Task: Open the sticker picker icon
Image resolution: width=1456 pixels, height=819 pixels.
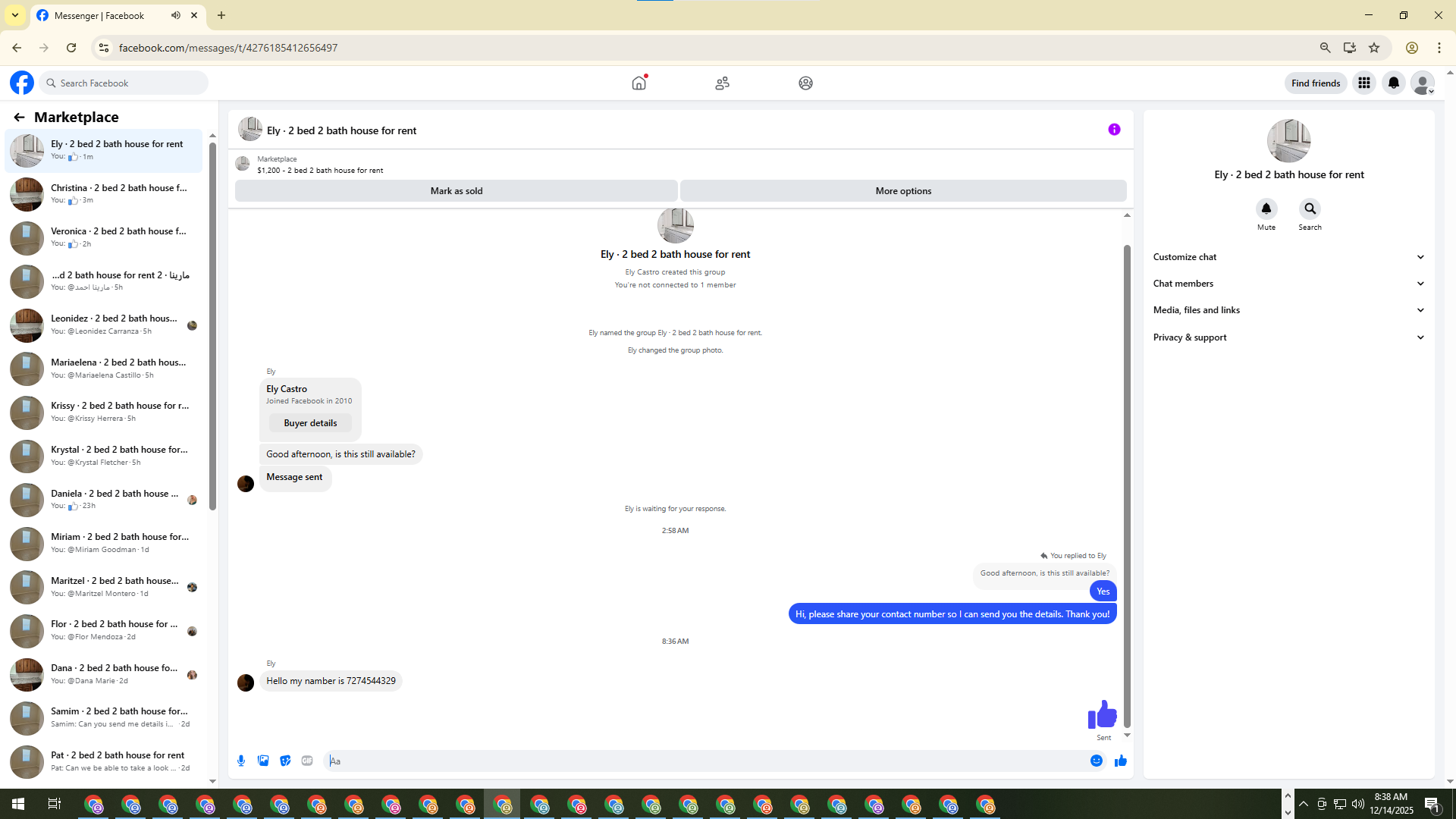Action: tap(285, 761)
